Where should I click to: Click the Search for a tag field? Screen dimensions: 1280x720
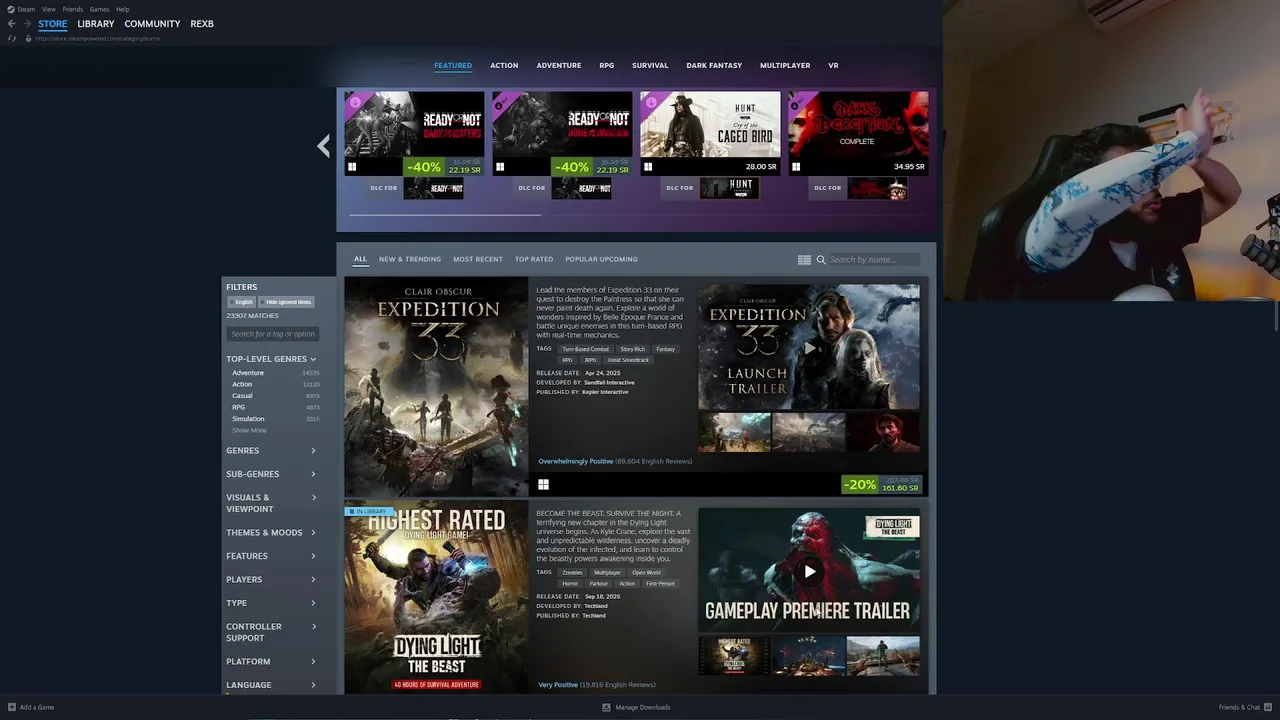point(272,334)
